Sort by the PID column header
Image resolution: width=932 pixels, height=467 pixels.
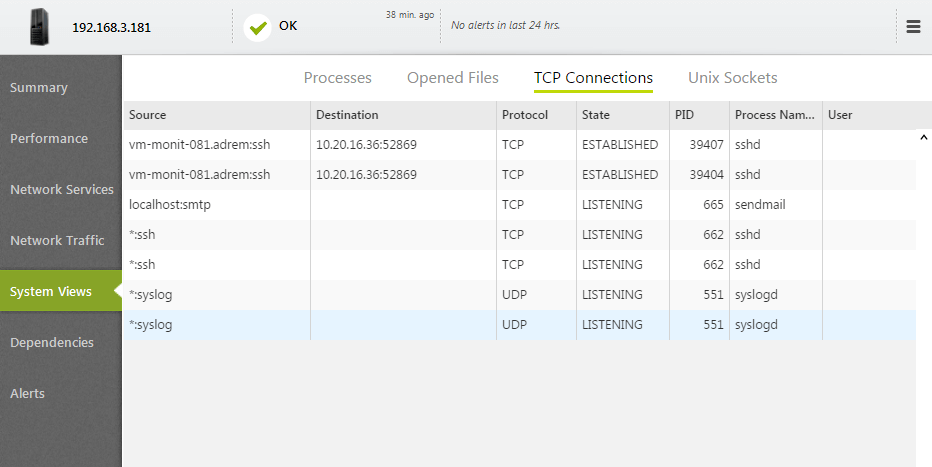(x=700, y=115)
